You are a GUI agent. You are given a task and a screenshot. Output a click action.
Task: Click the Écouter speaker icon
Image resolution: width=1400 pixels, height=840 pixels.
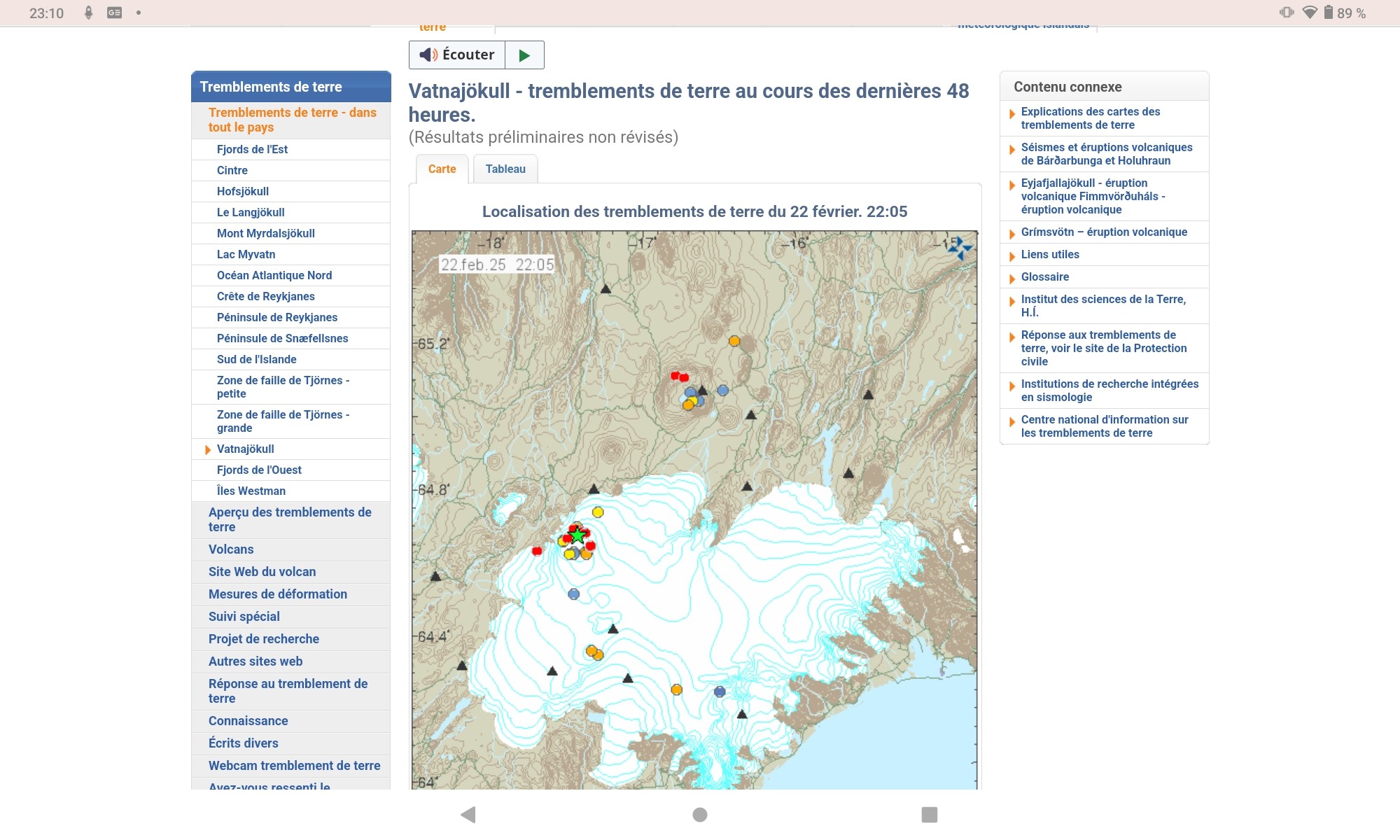(x=428, y=55)
